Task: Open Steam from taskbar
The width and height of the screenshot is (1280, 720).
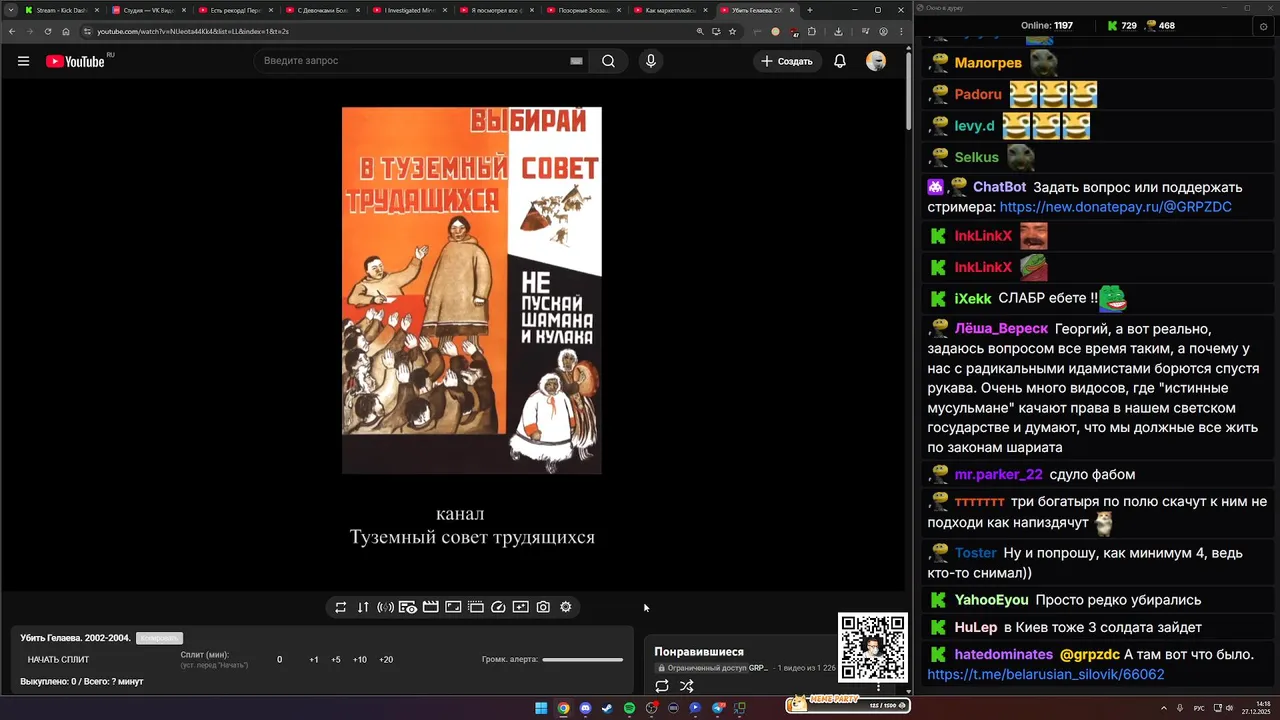Action: click(607, 708)
